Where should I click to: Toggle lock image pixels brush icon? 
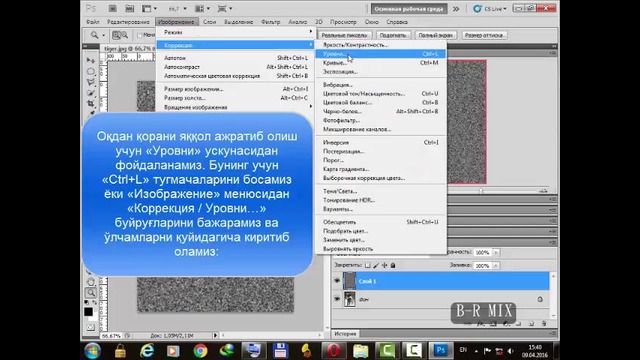[376, 265]
